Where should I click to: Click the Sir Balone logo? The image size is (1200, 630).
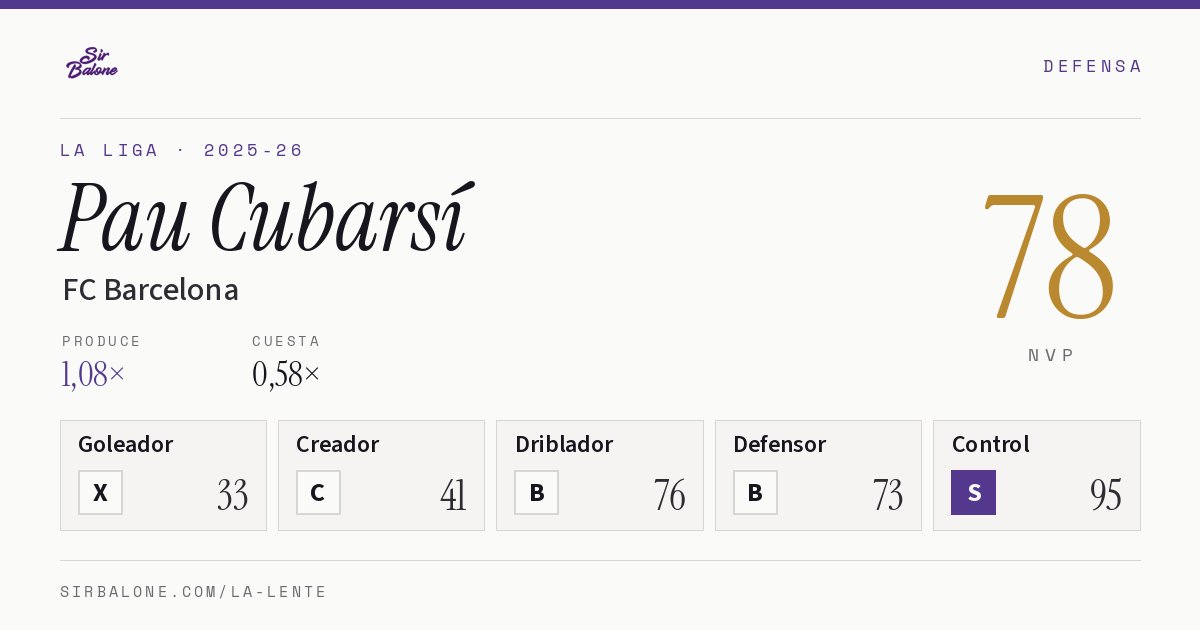point(92,63)
